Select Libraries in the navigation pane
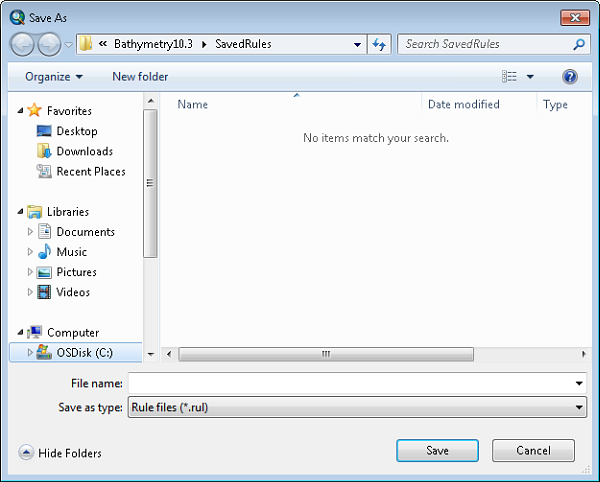The height and width of the screenshot is (482, 600). [x=68, y=212]
